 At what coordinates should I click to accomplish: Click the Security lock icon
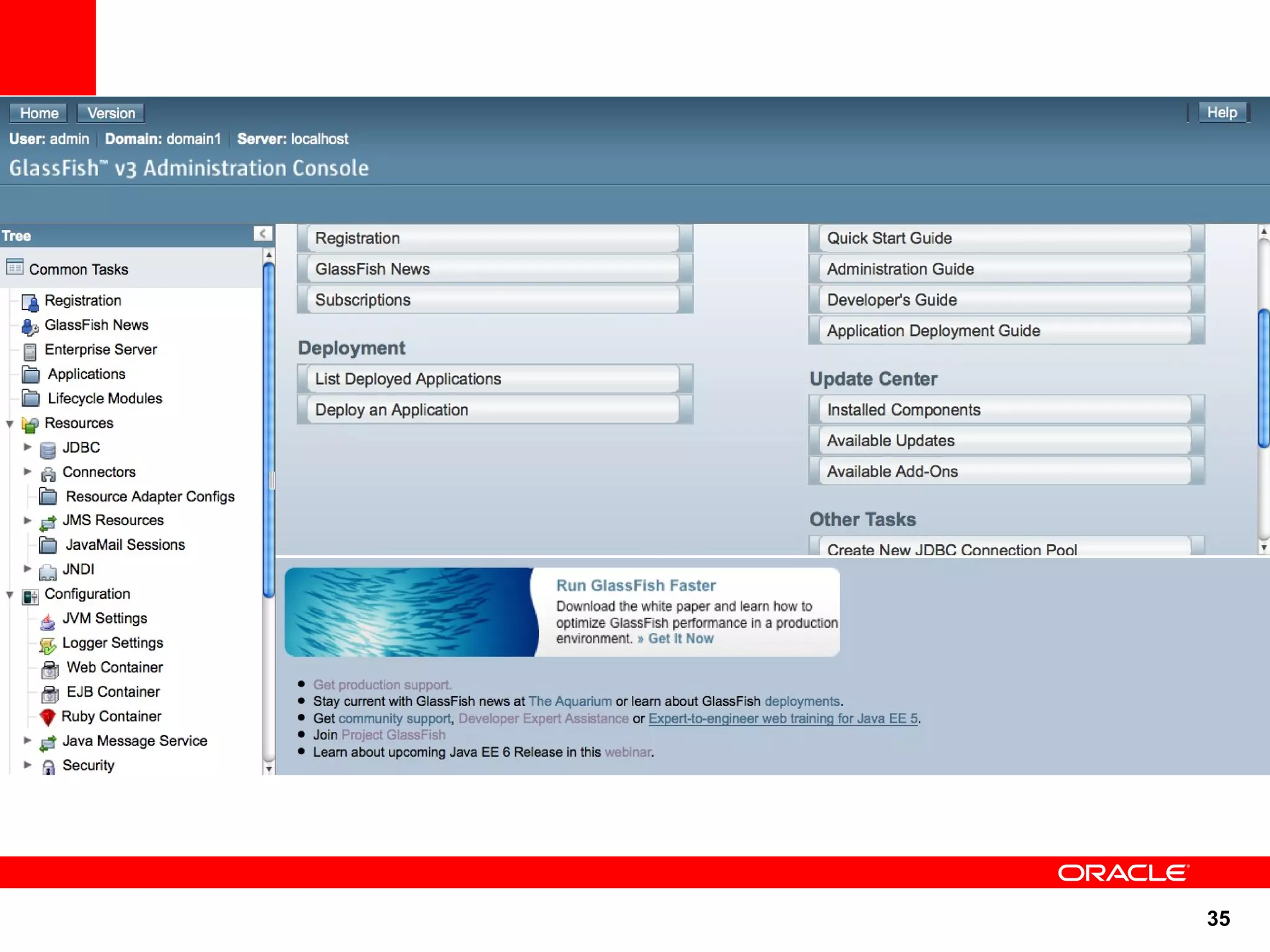[x=48, y=767]
